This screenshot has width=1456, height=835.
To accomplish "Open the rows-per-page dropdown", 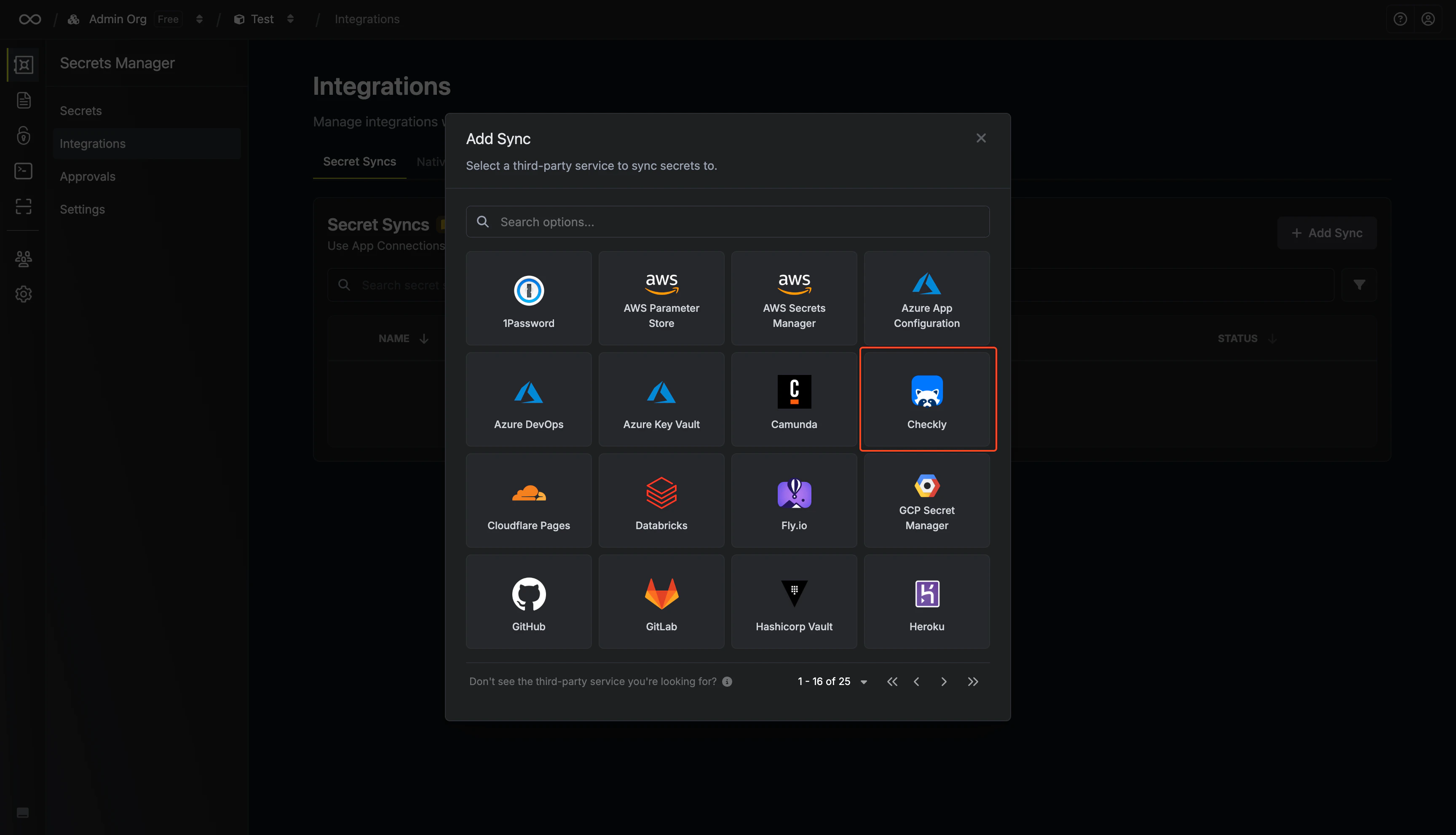I will point(863,682).
